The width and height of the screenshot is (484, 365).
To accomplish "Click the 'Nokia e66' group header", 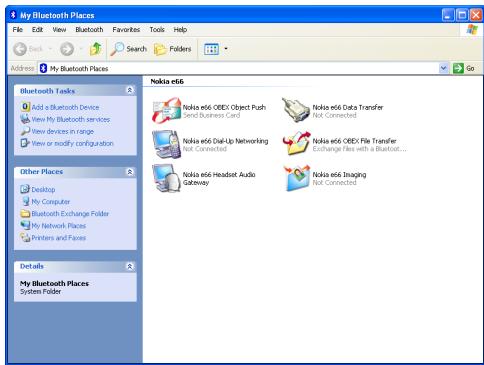I will coord(167,81).
